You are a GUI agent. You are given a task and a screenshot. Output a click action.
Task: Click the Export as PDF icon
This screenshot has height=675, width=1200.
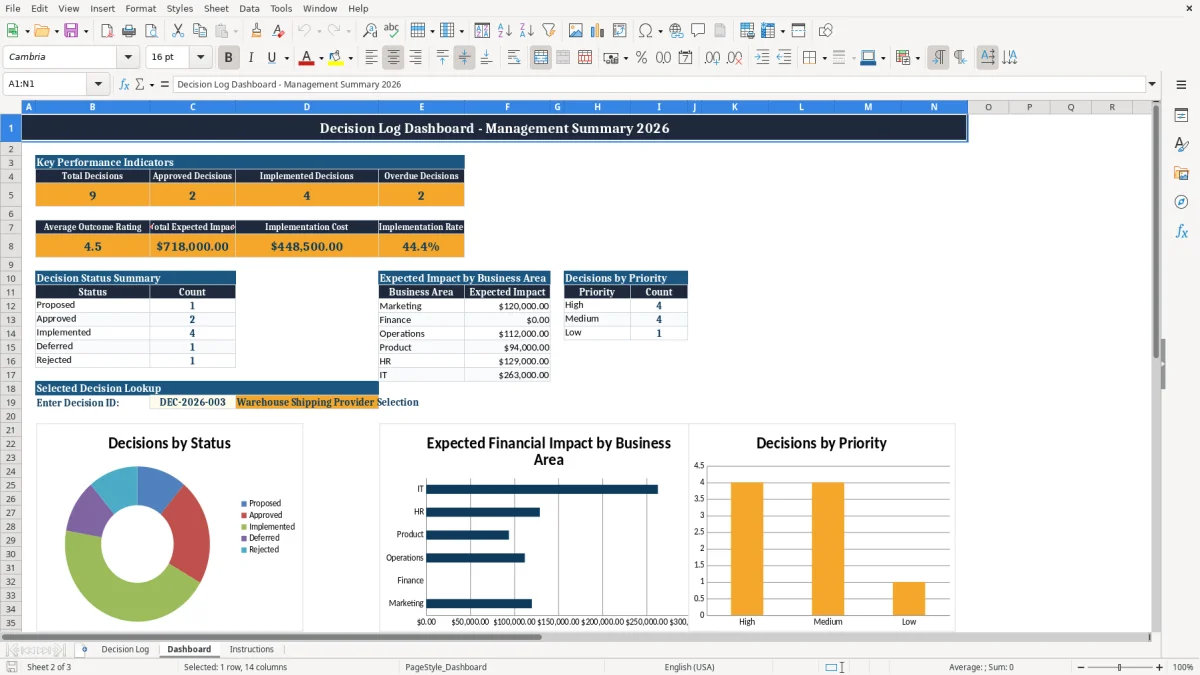[x=106, y=31]
